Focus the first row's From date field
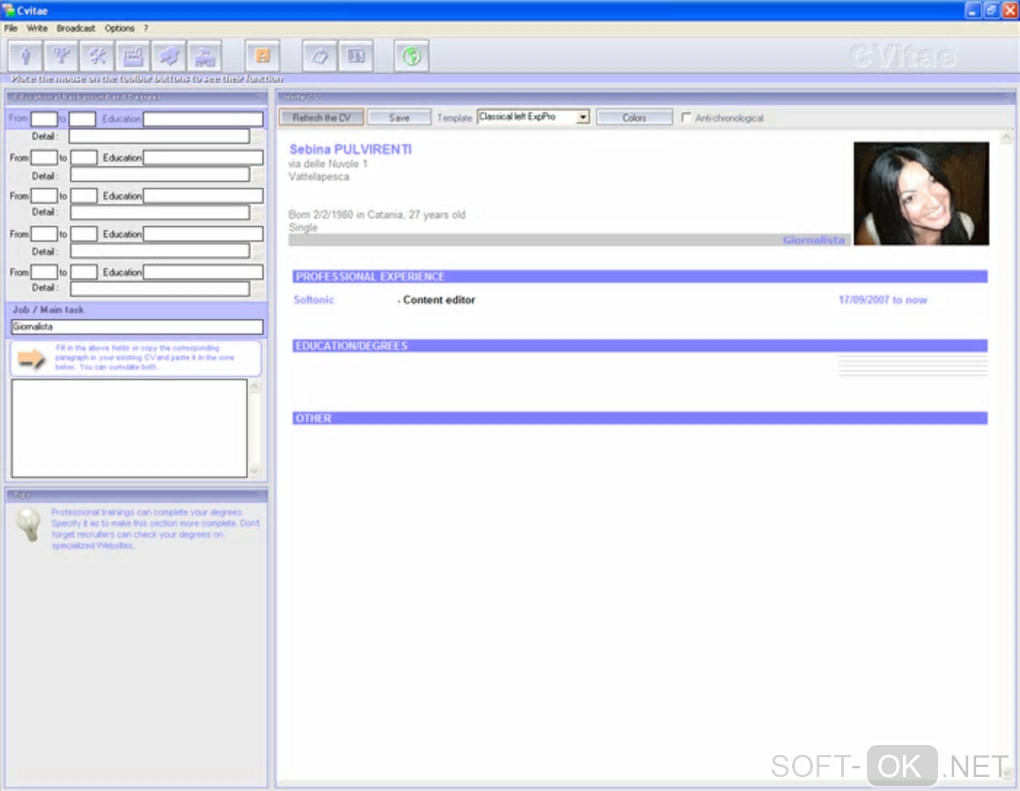 pos(44,119)
